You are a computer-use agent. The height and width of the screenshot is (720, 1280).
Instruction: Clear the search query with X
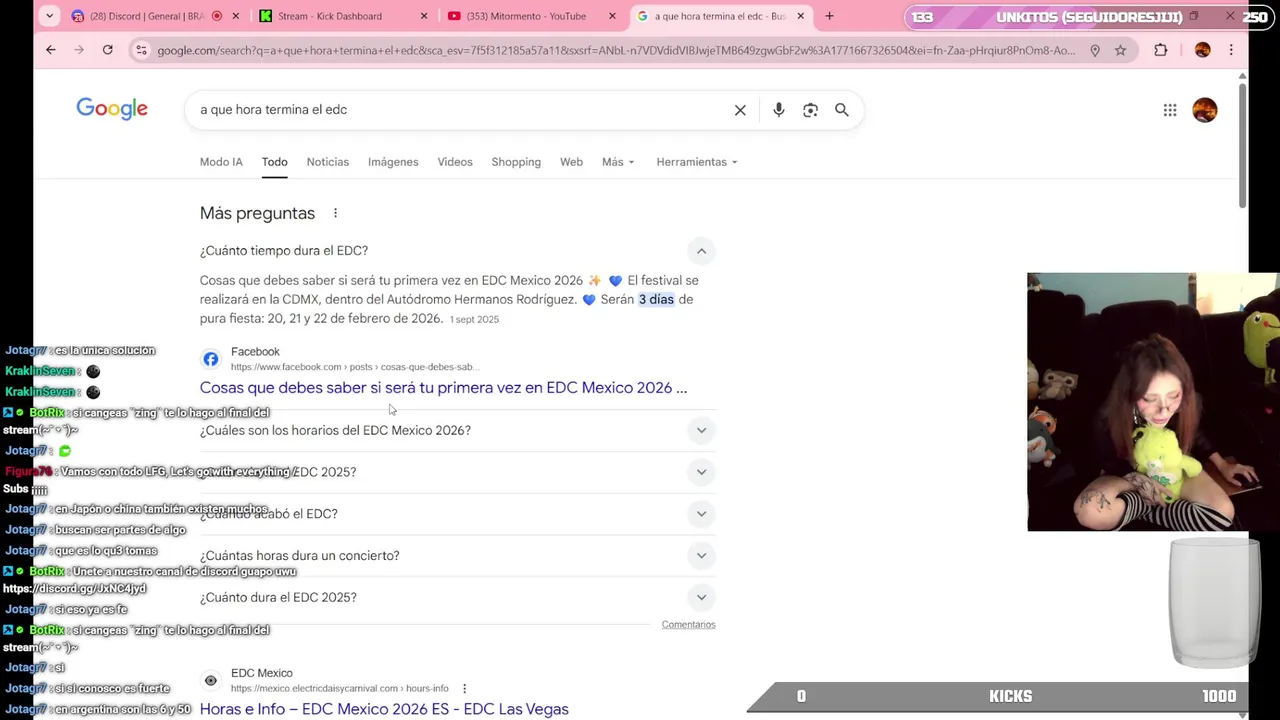[740, 110]
